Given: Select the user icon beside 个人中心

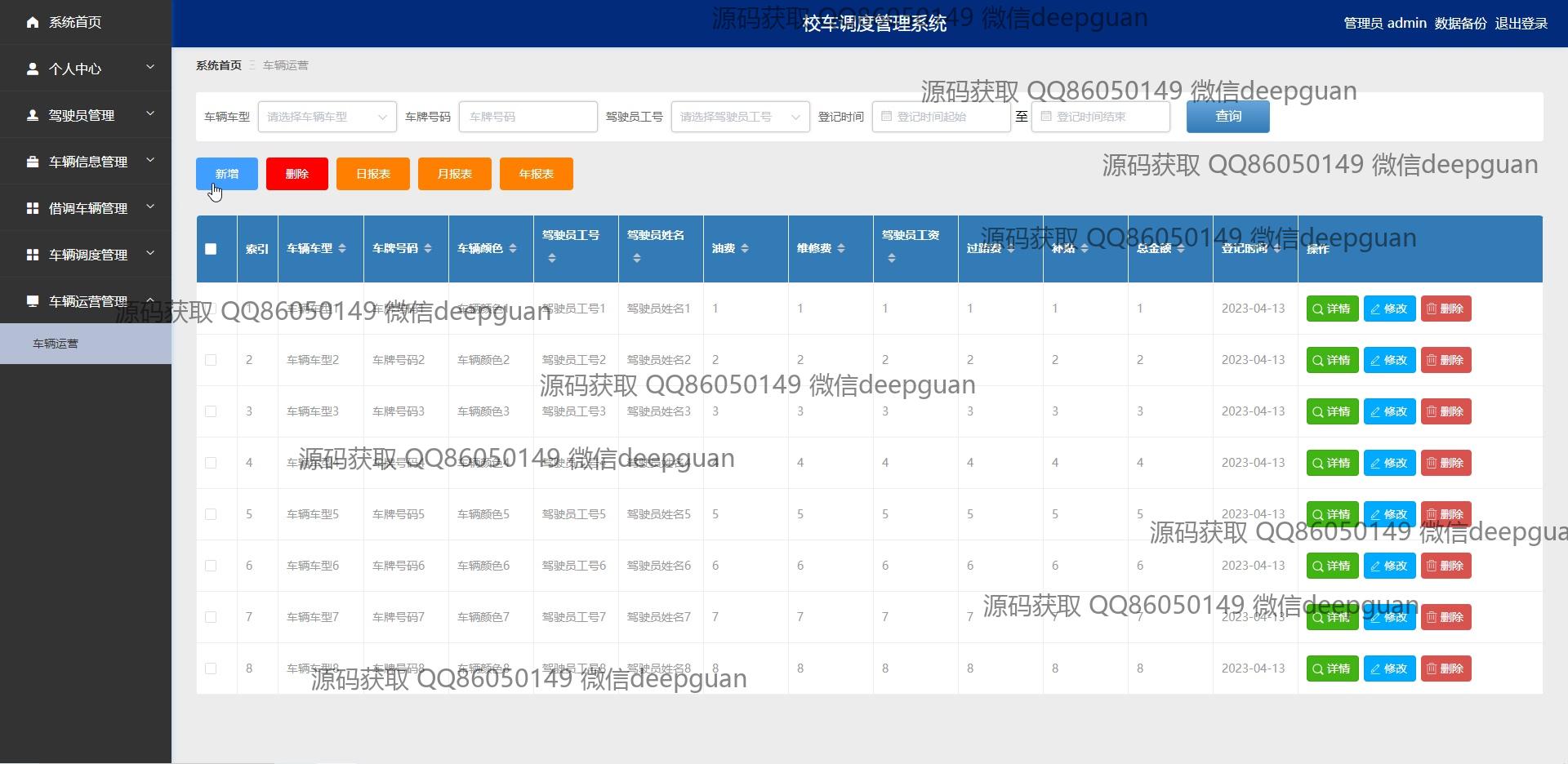Looking at the screenshot, I should [x=33, y=69].
